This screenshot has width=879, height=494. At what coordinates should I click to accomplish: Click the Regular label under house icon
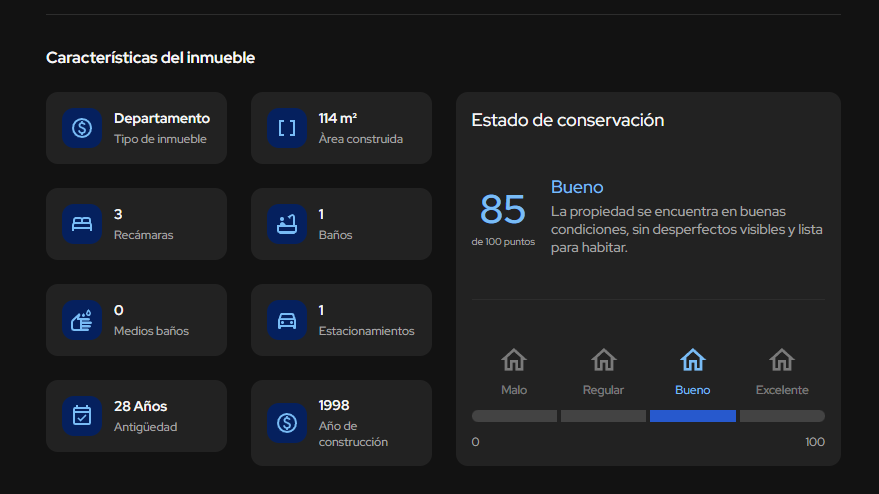coord(603,390)
